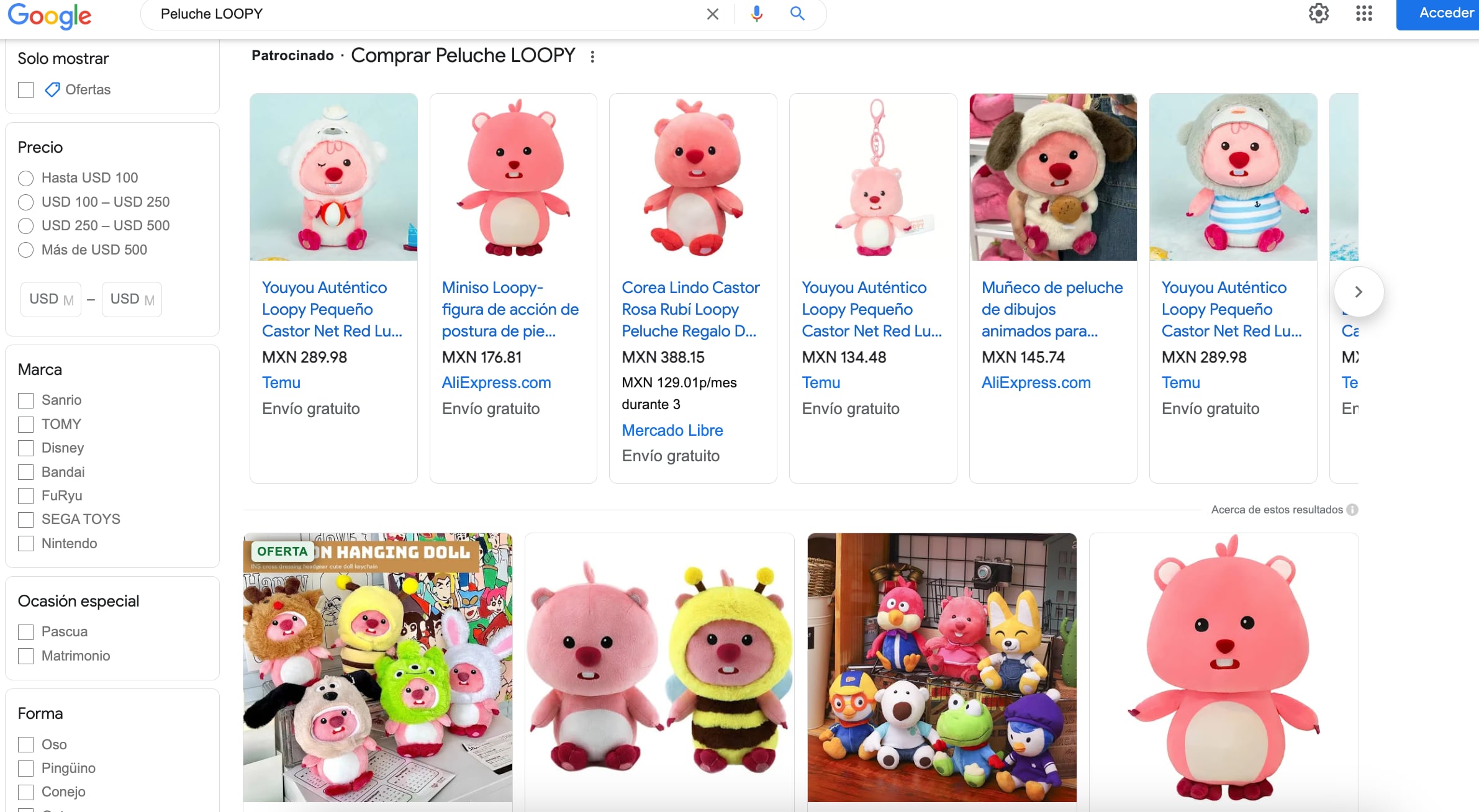Open three-dot menu beside Comprar Peluche LOOPY
This screenshot has height=812, width=1479.
click(x=592, y=56)
